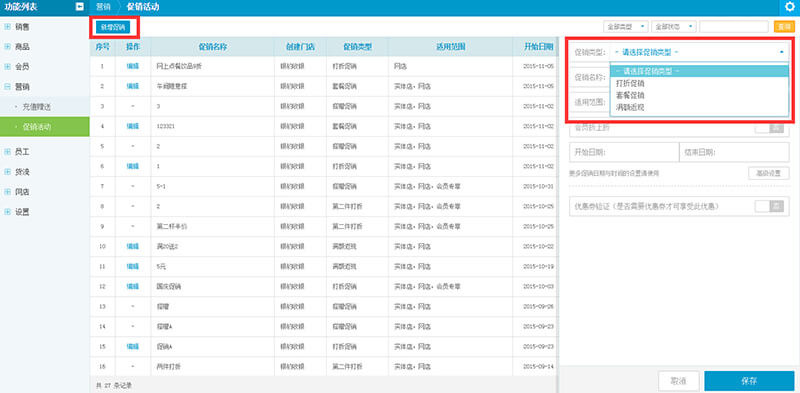
Task: Edit the 促销A promotion row
Action: click(x=133, y=346)
